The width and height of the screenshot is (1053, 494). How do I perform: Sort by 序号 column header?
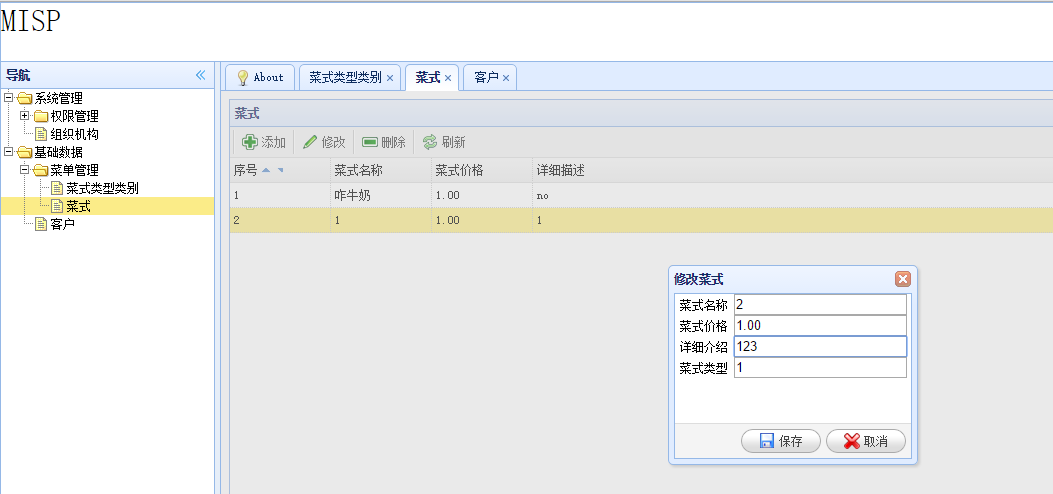point(279,170)
